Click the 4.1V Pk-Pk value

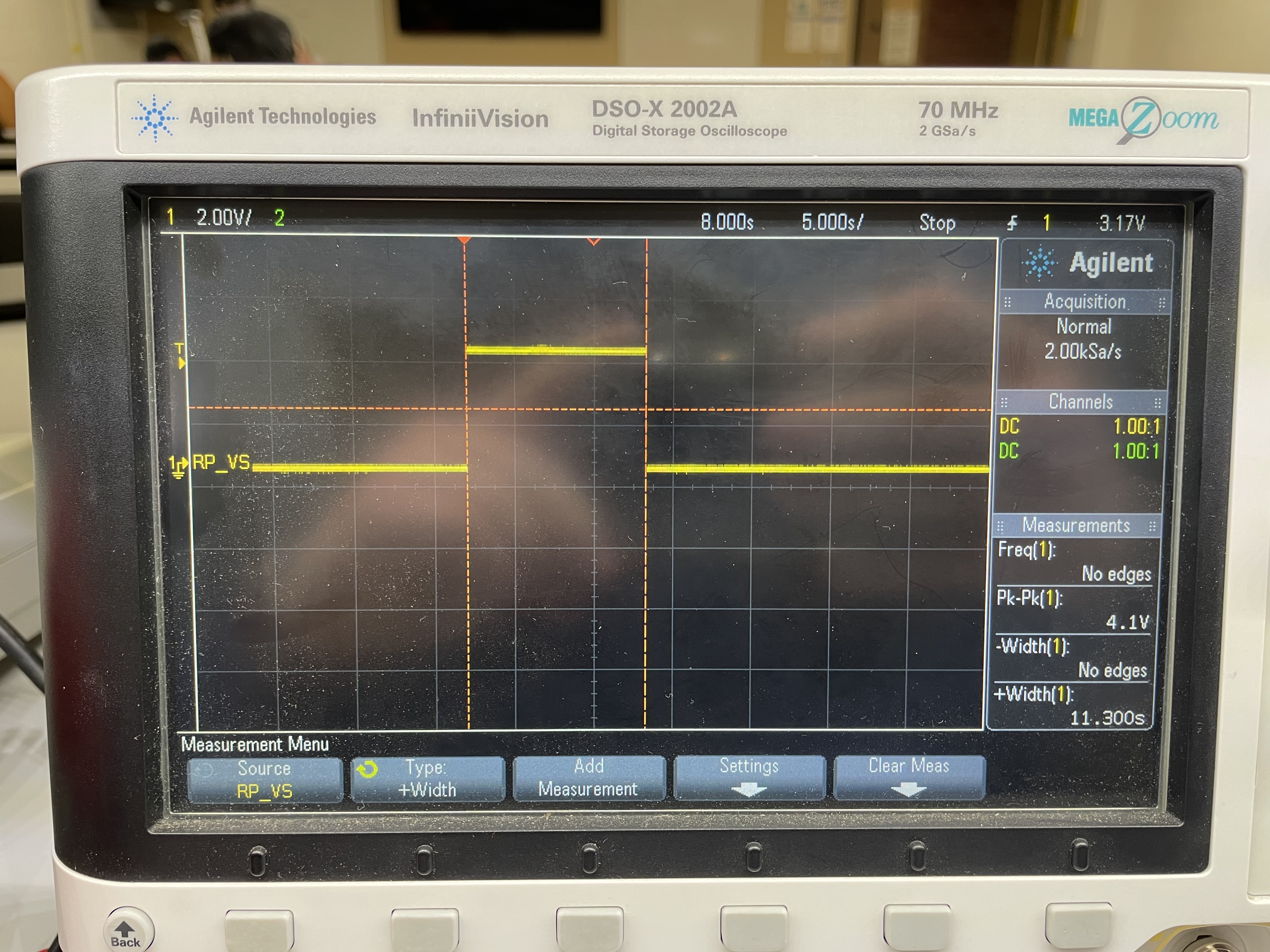click(1128, 623)
